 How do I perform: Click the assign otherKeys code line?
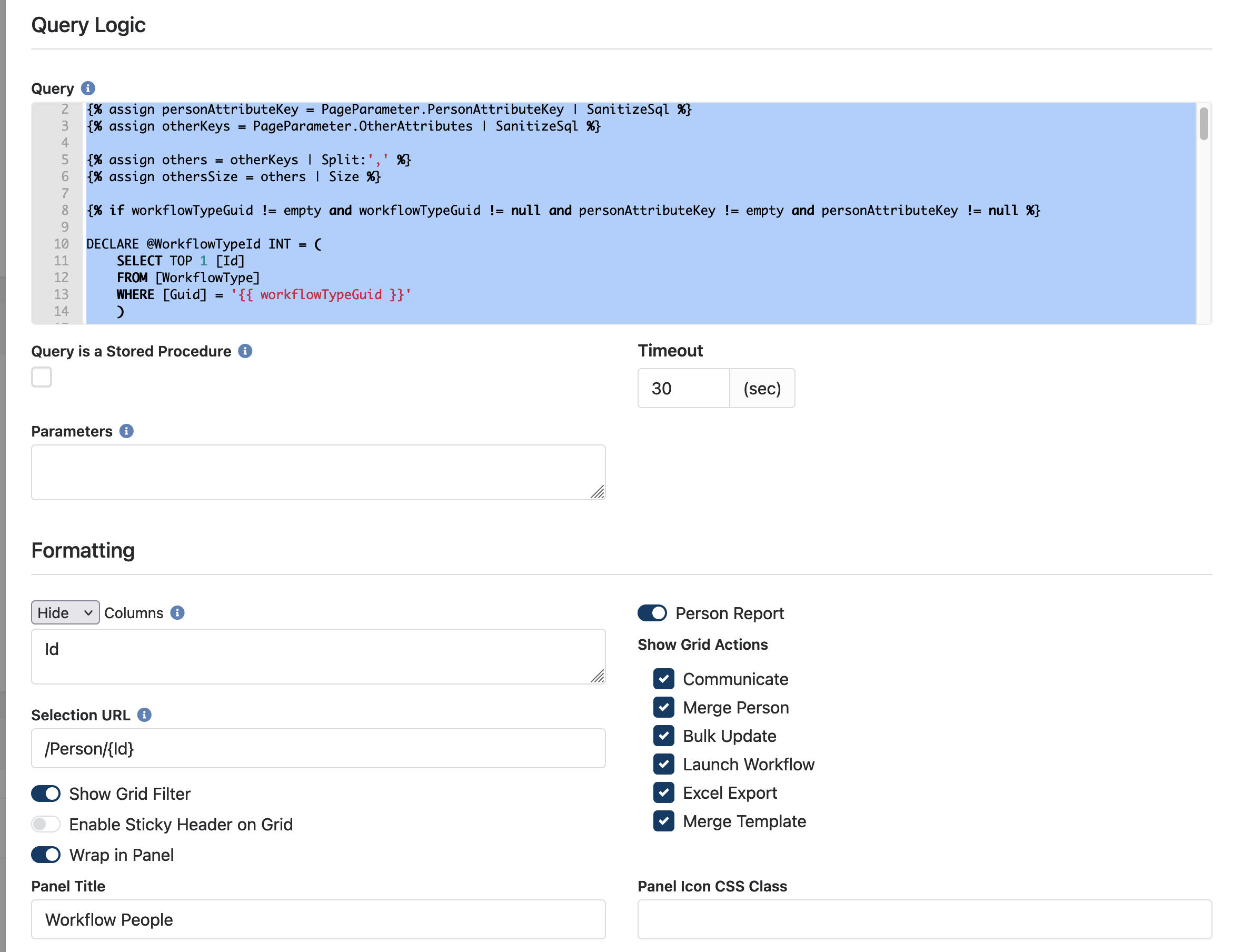tap(344, 126)
